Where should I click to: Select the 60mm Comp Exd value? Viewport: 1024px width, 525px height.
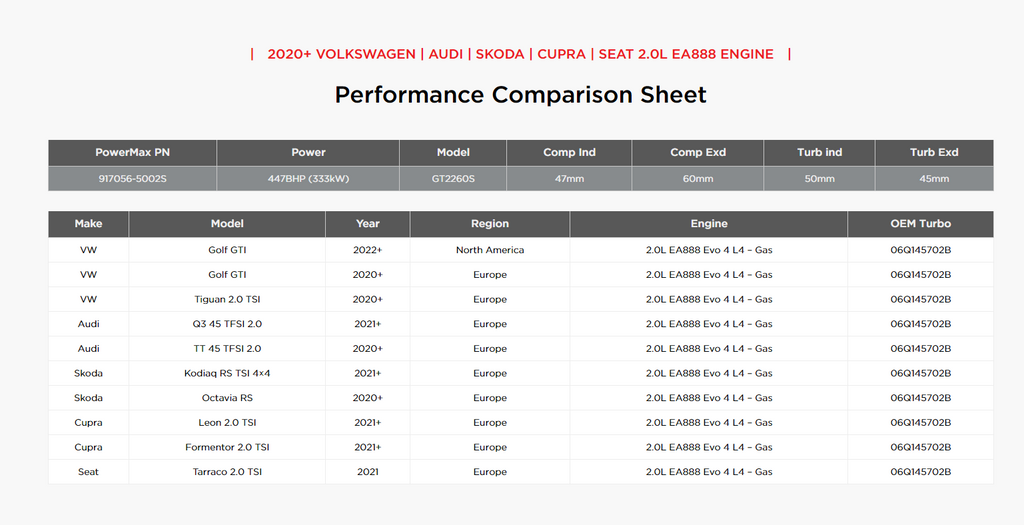point(698,178)
